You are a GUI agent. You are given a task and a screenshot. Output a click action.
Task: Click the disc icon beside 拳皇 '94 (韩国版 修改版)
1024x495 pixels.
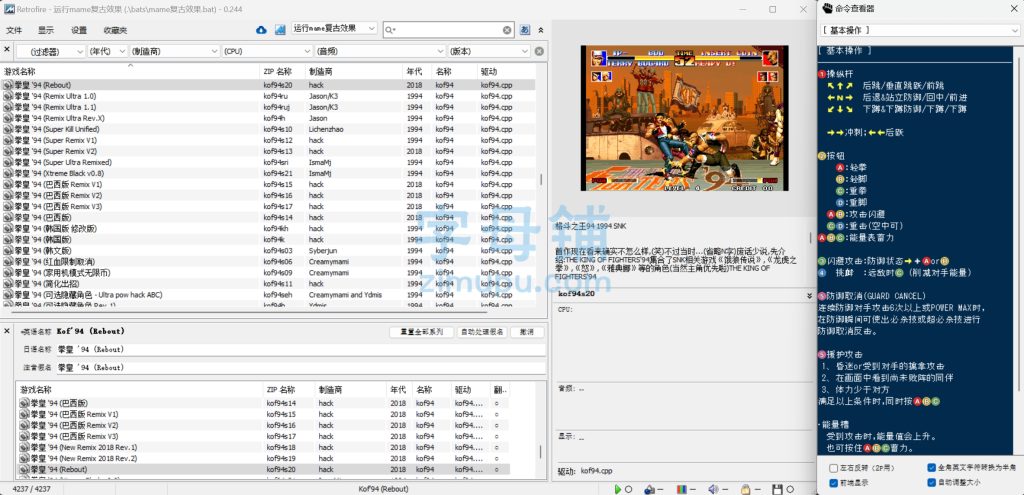pos(8,229)
